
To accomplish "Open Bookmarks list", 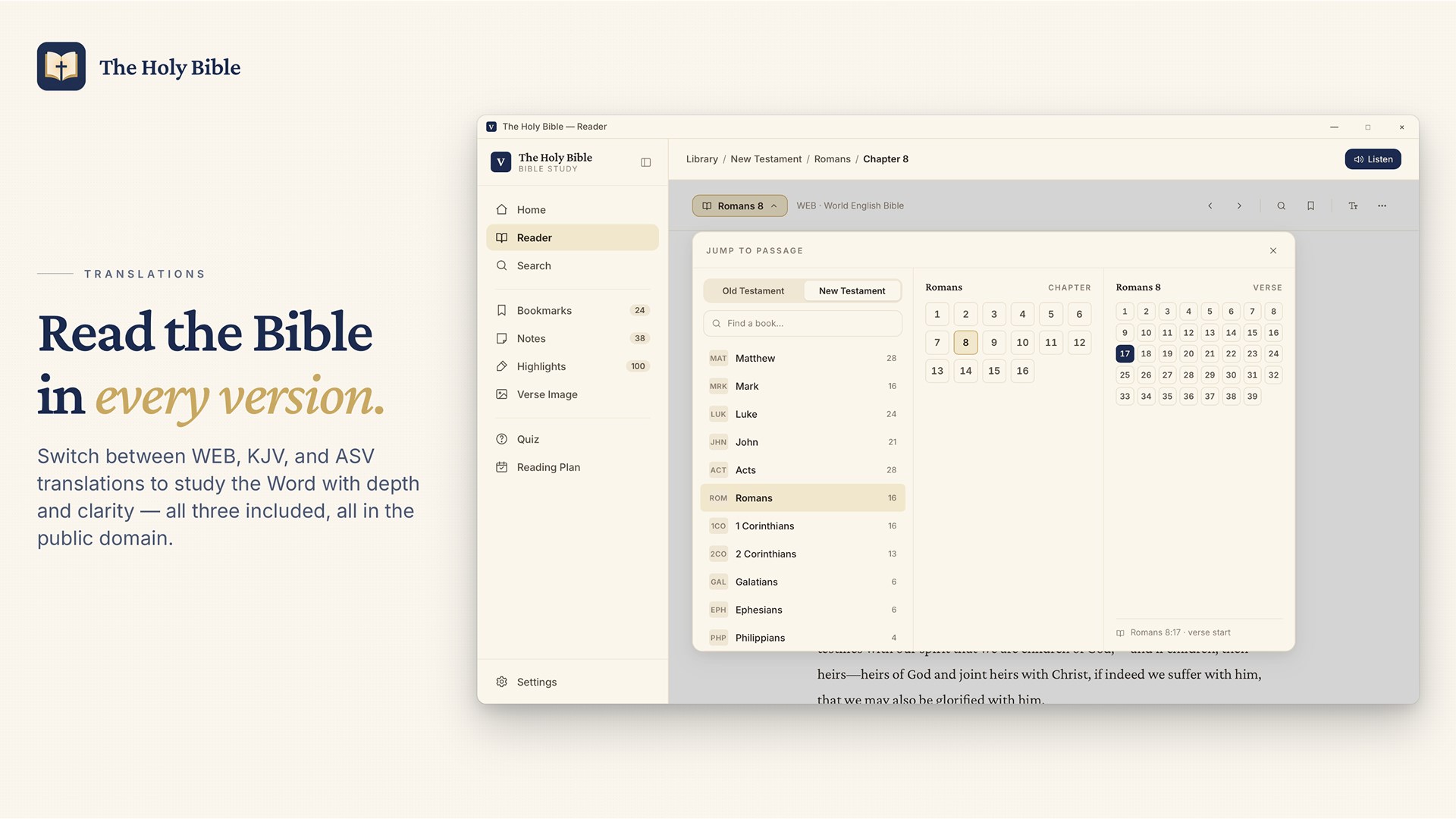I will (573, 311).
